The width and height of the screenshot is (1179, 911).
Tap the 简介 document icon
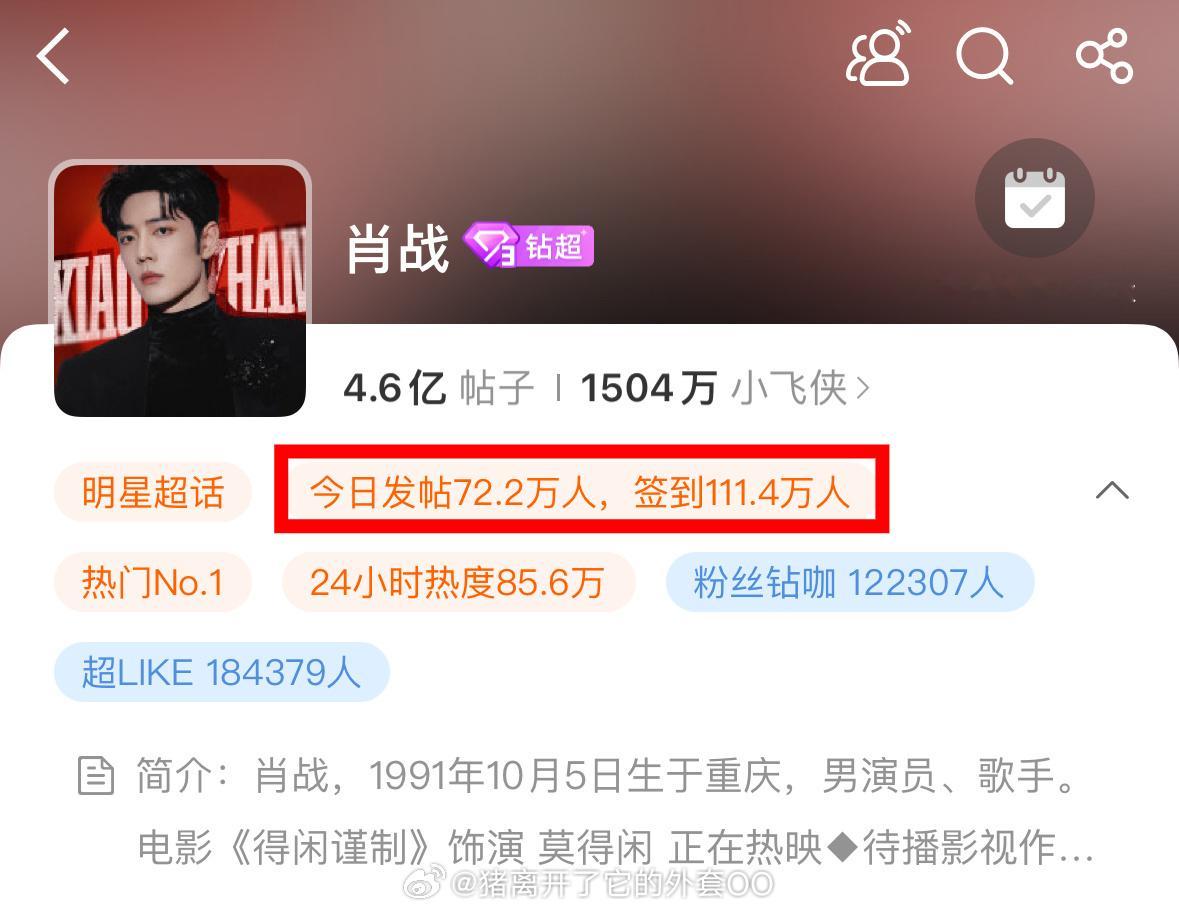click(x=96, y=776)
